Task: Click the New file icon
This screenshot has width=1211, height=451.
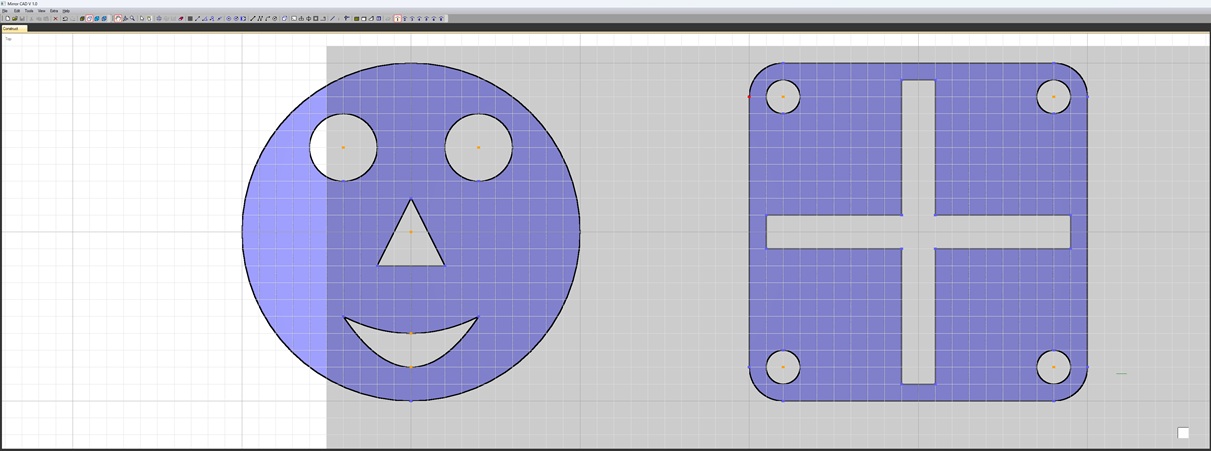Action: click(8, 18)
